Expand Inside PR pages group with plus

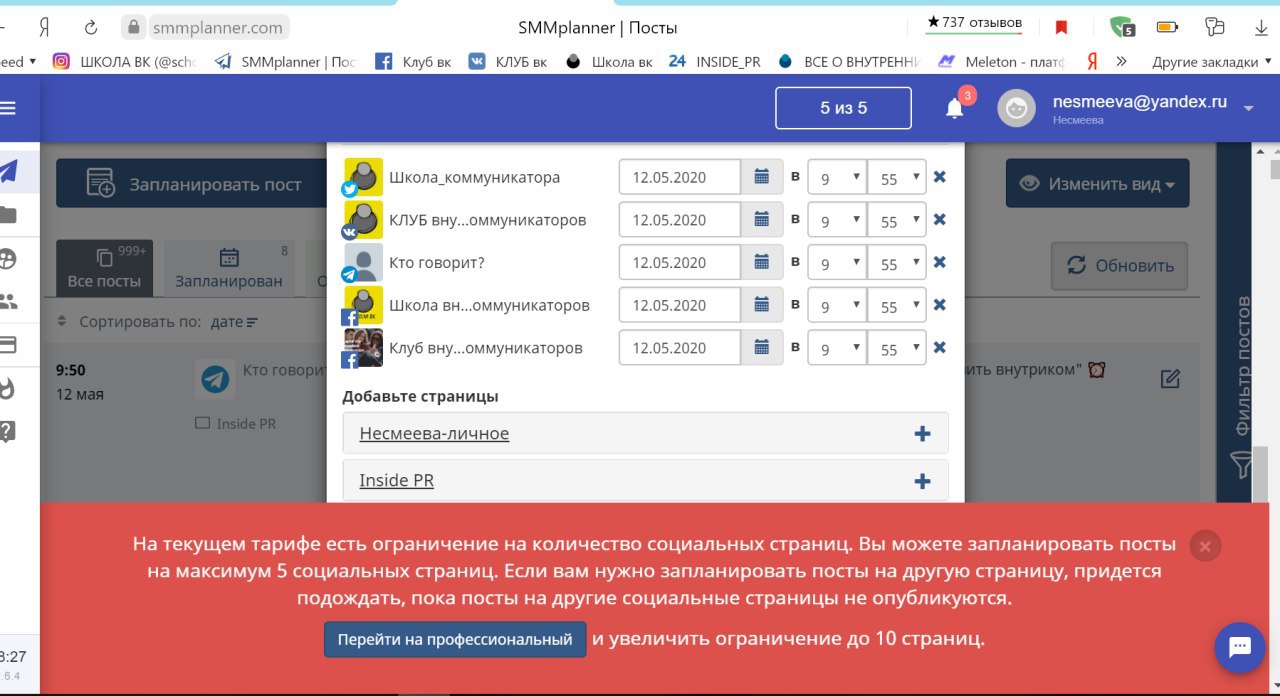pyautogui.click(x=922, y=481)
